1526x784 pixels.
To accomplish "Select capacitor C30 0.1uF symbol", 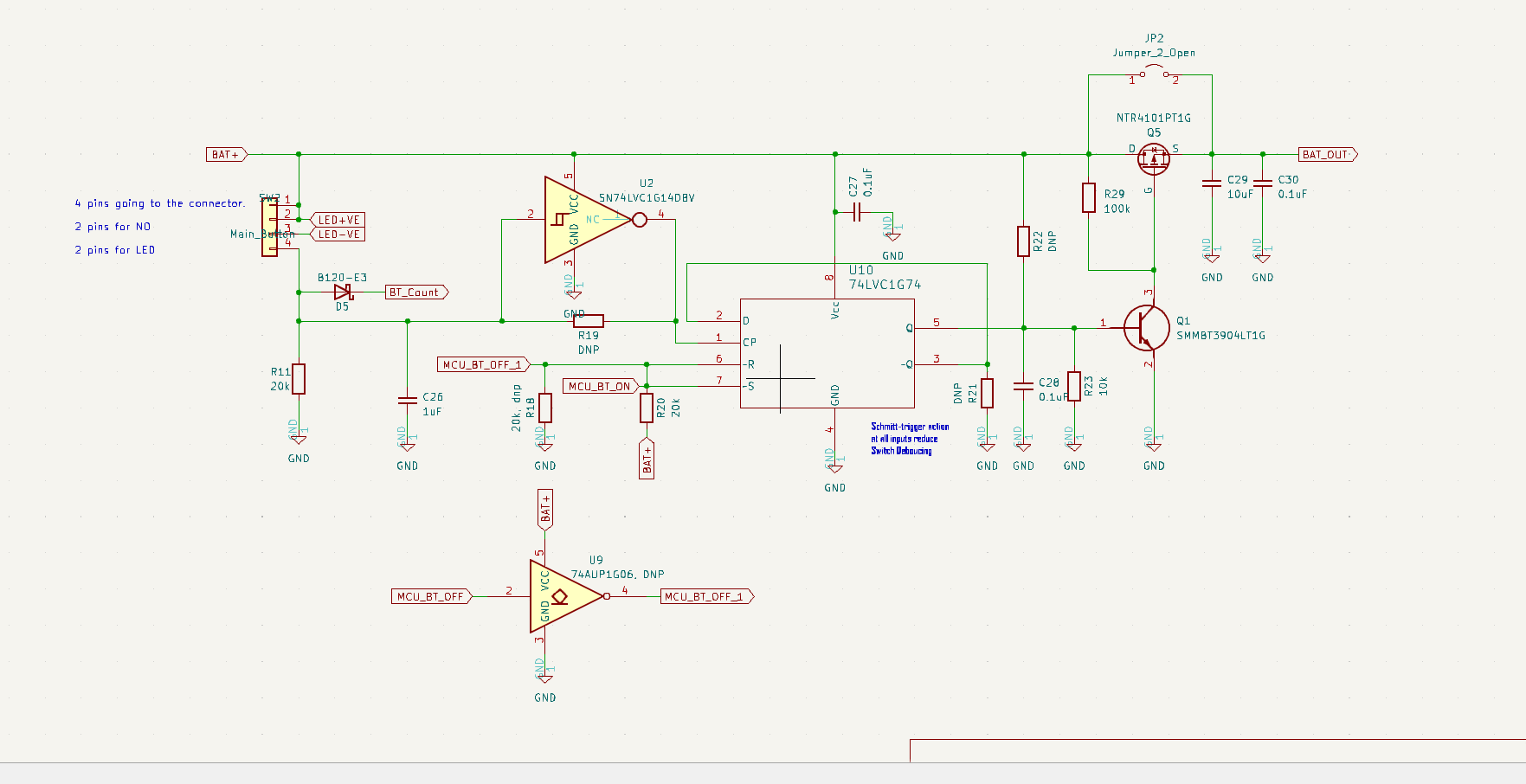I will coord(1263,183).
